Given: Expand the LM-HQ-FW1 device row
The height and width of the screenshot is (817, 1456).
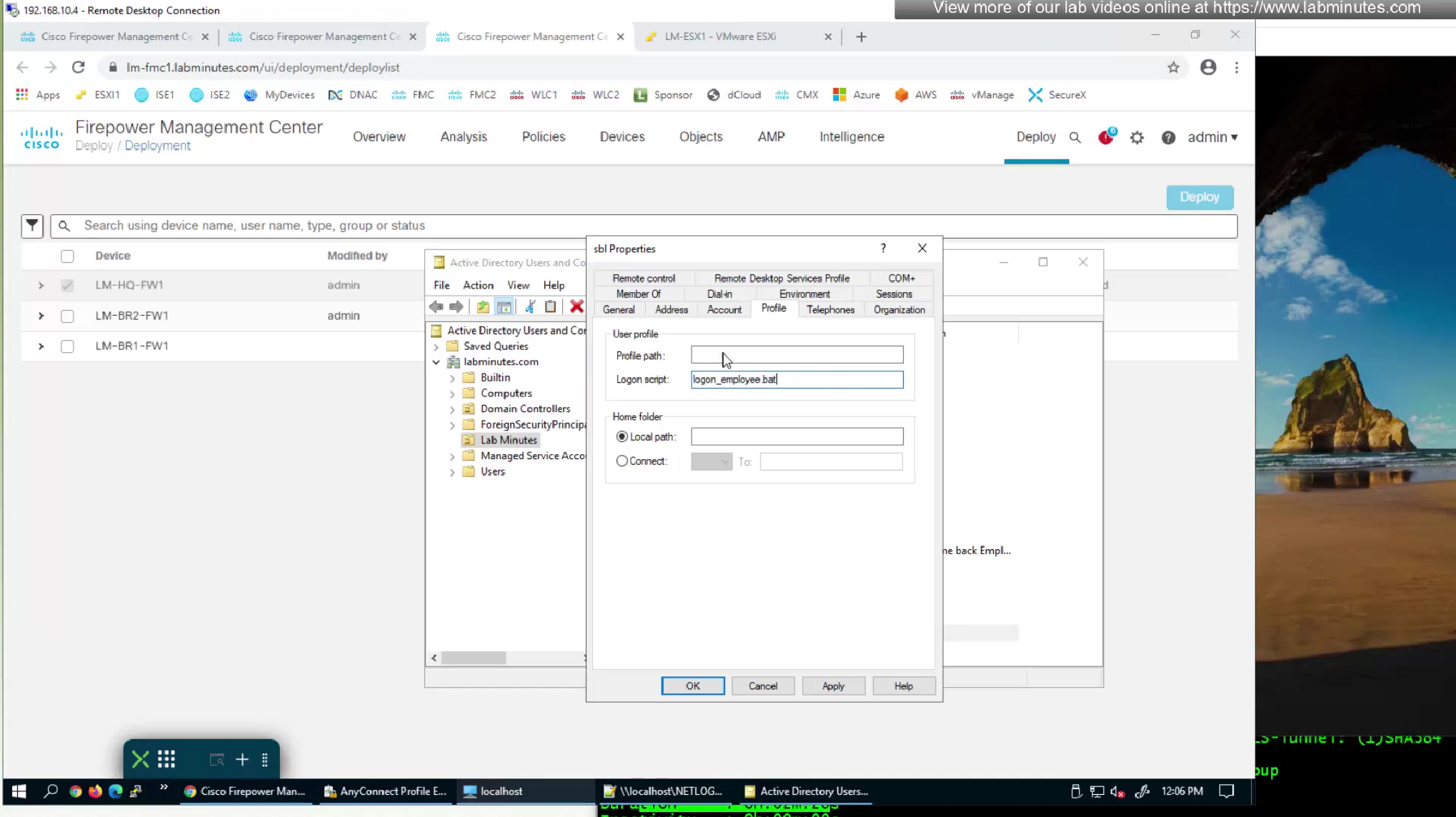Looking at the screenshot, I should click(41, 285).
